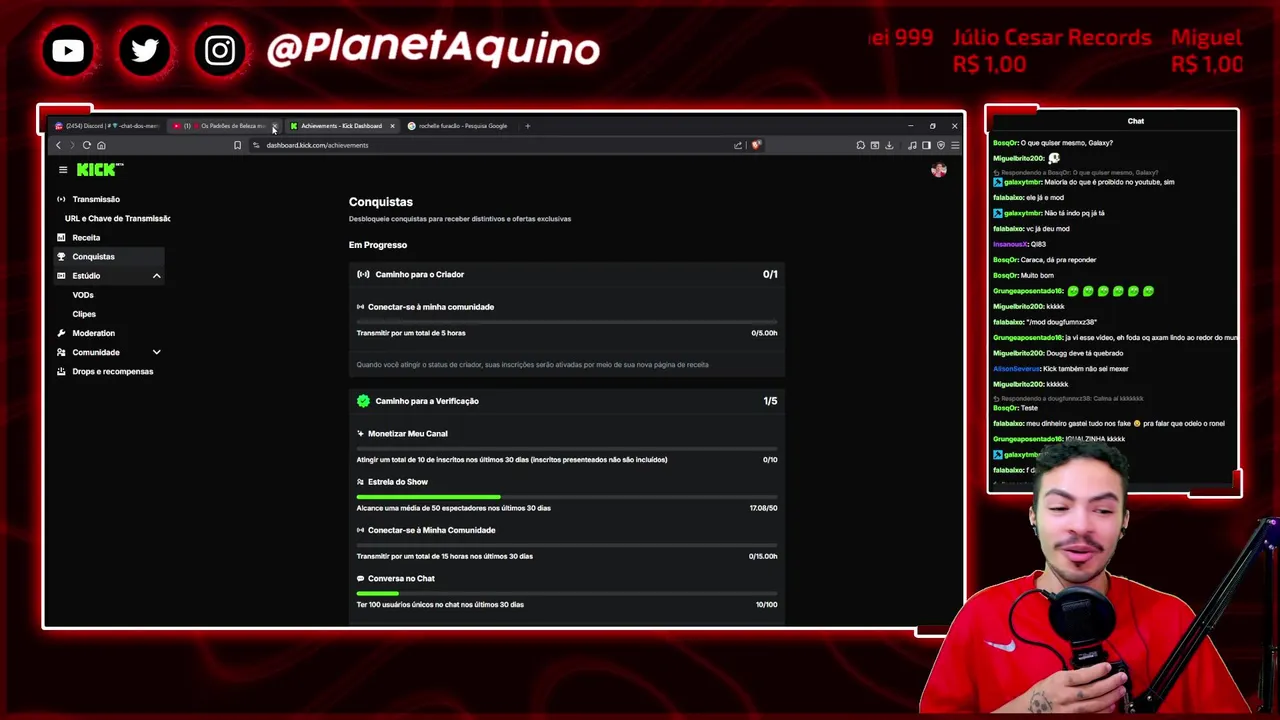Click the Estrela do Show label
The height and width of the screenshot is (720, 1280).
tap(398, 482)
